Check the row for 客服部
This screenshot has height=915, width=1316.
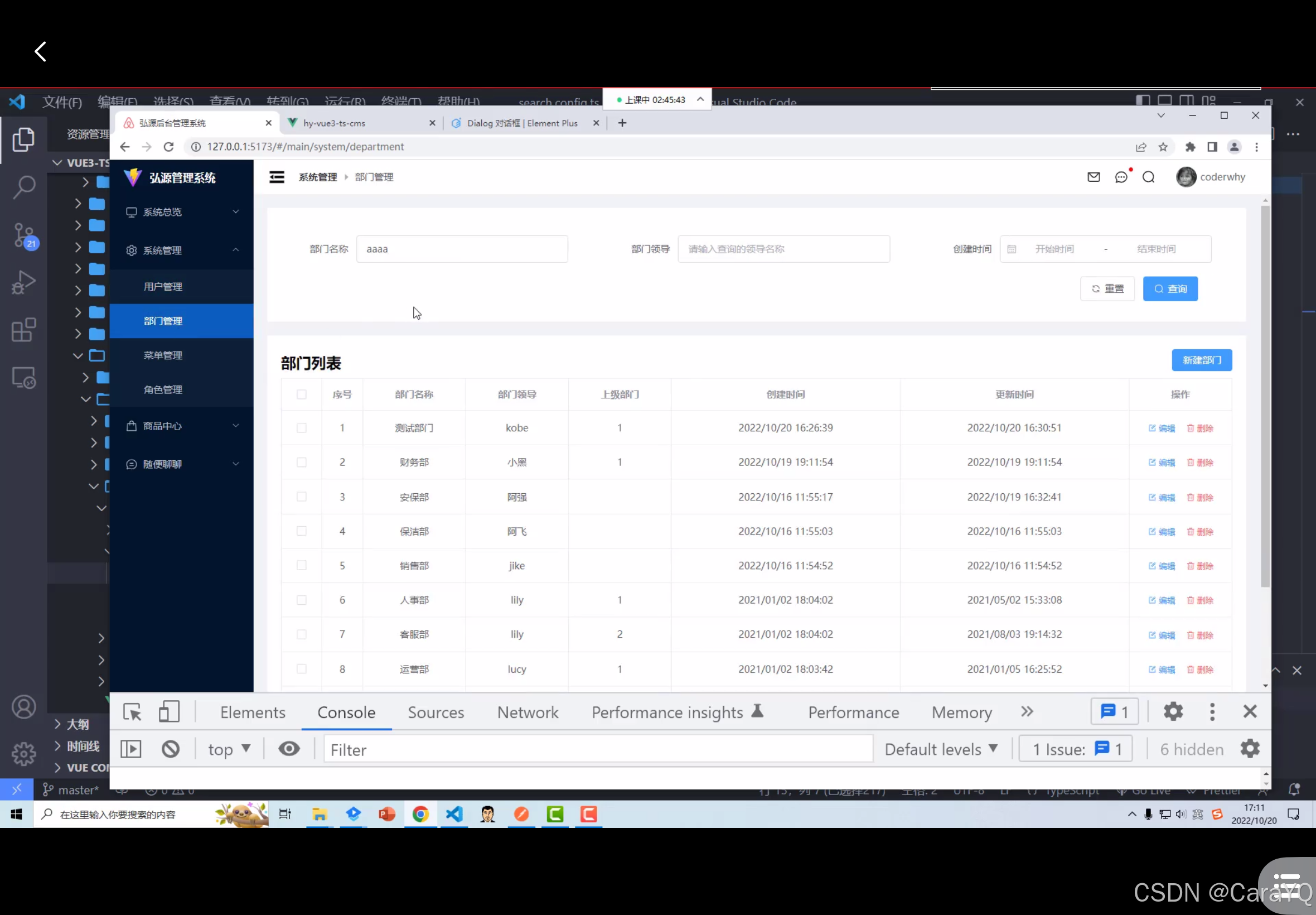coord(301,635)
